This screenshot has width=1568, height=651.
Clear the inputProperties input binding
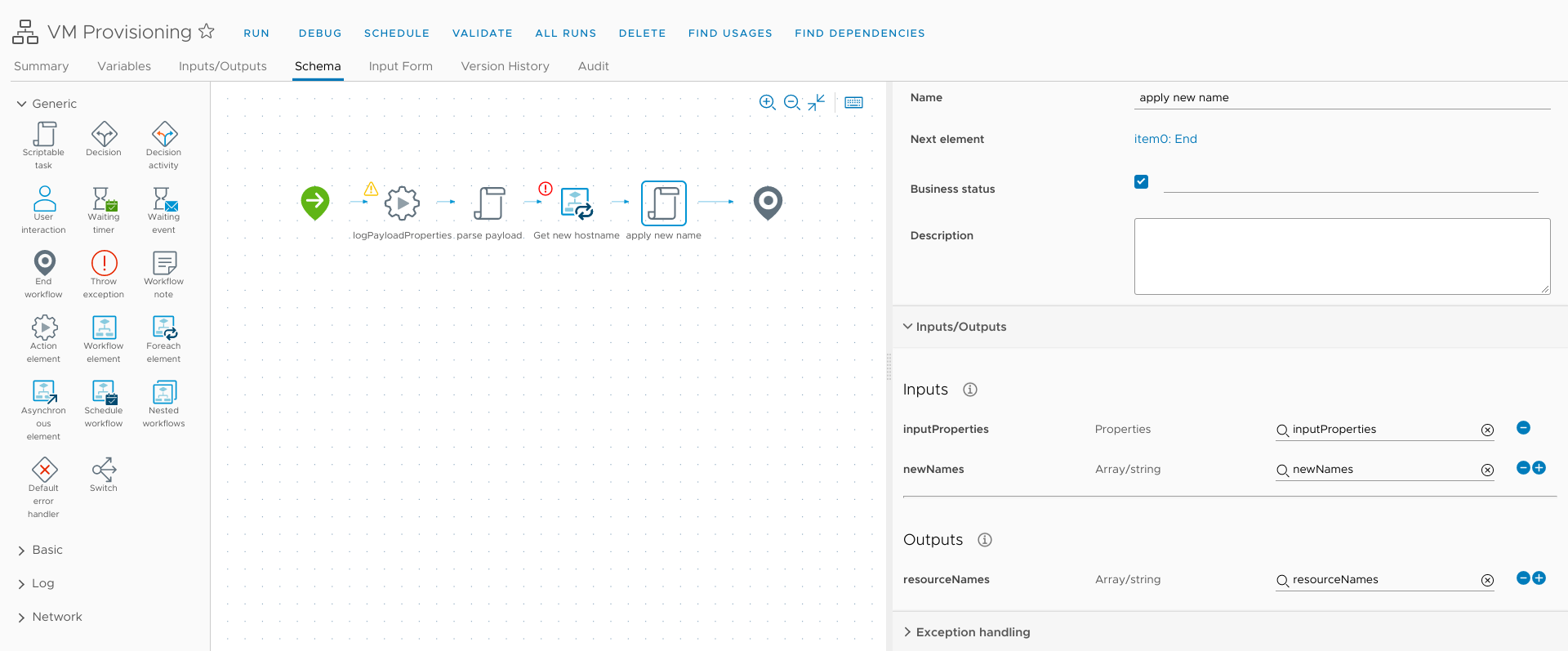click(x=1487, y=430)
